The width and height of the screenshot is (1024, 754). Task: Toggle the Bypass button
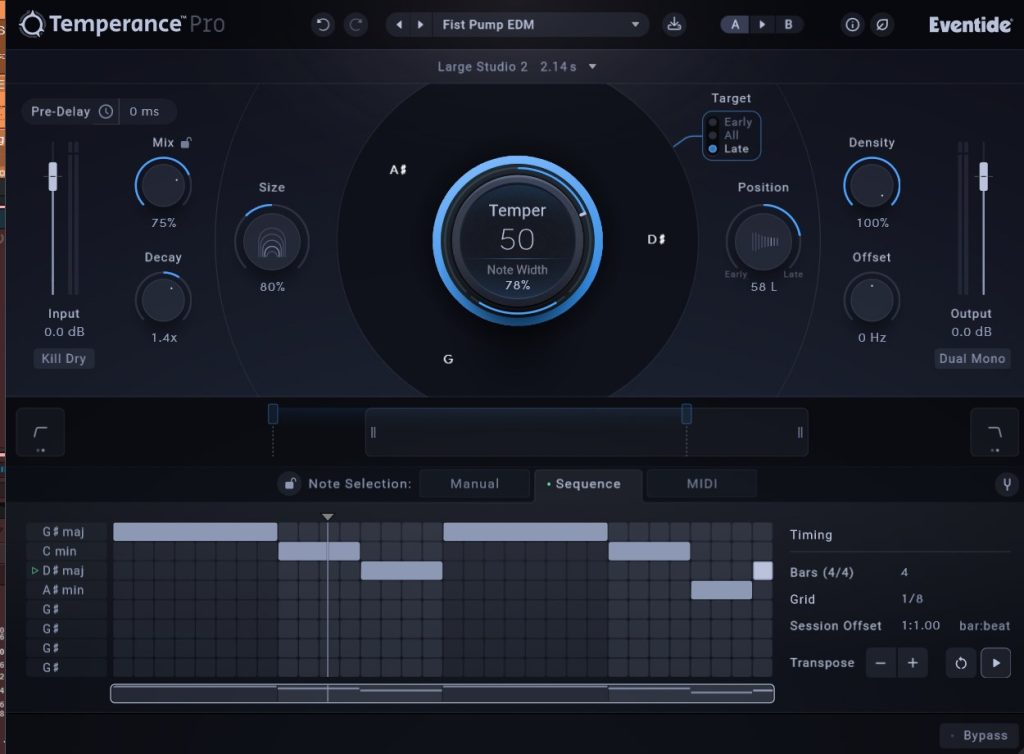977,736
